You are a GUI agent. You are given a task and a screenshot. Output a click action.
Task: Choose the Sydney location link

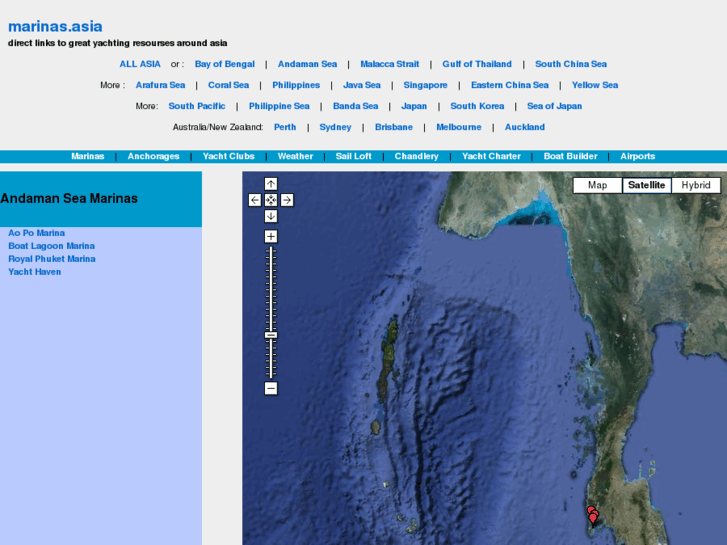click(x=335, y=127)
